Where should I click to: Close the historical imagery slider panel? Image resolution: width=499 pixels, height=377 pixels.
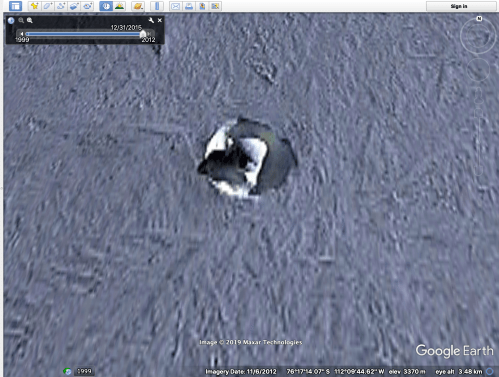coord(160,20)
